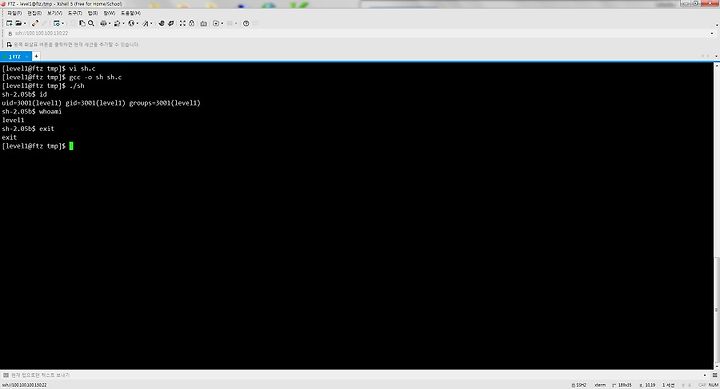Click the compose bar menu icon at right
Image resolution: width=720 pixels, height=389 pixels.
[715, 375]
